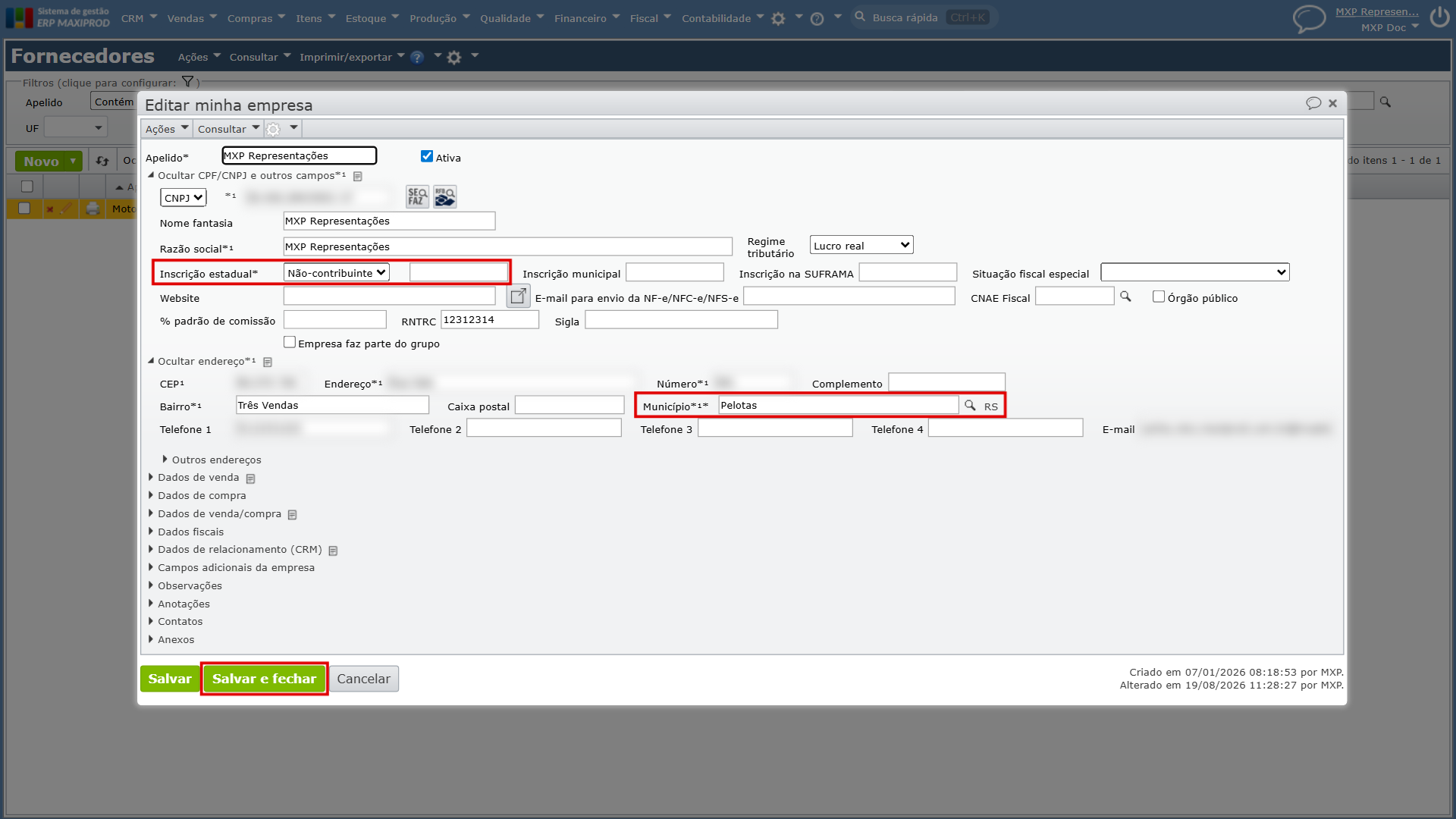Expand Dados fiscais section
This screenshot has height=819, width=1456.
coord(190,532)
